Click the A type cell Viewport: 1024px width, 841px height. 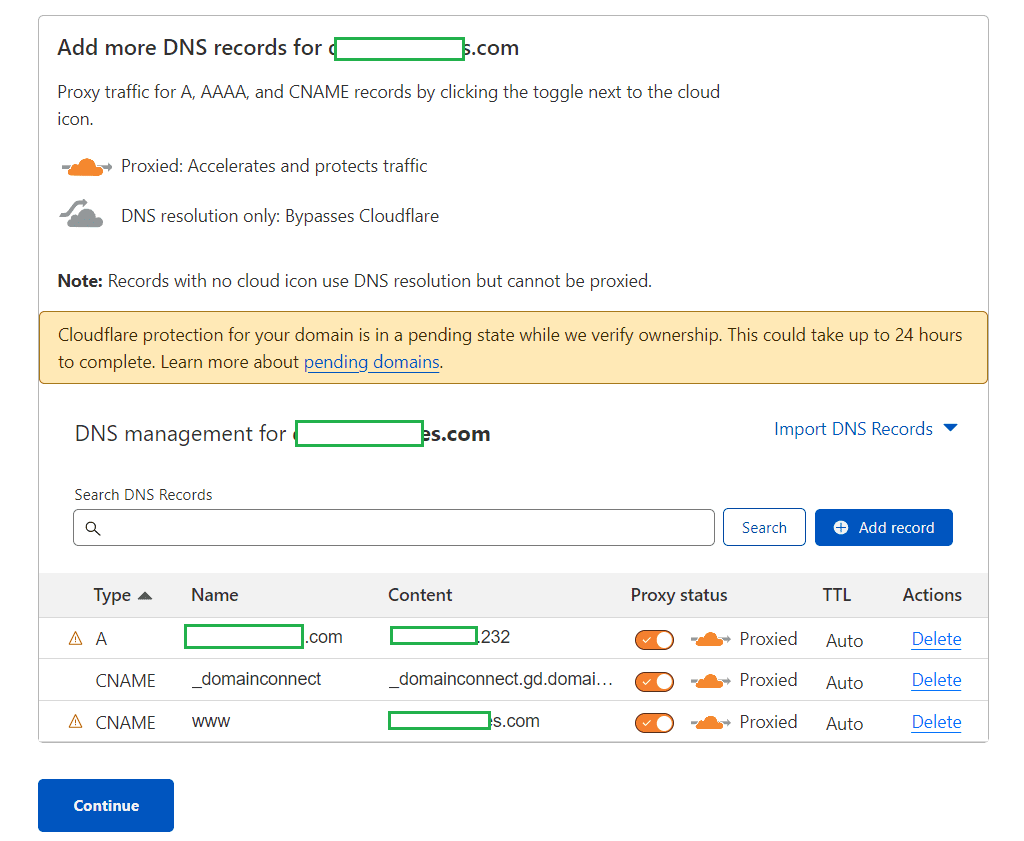(x=101, y=639)
